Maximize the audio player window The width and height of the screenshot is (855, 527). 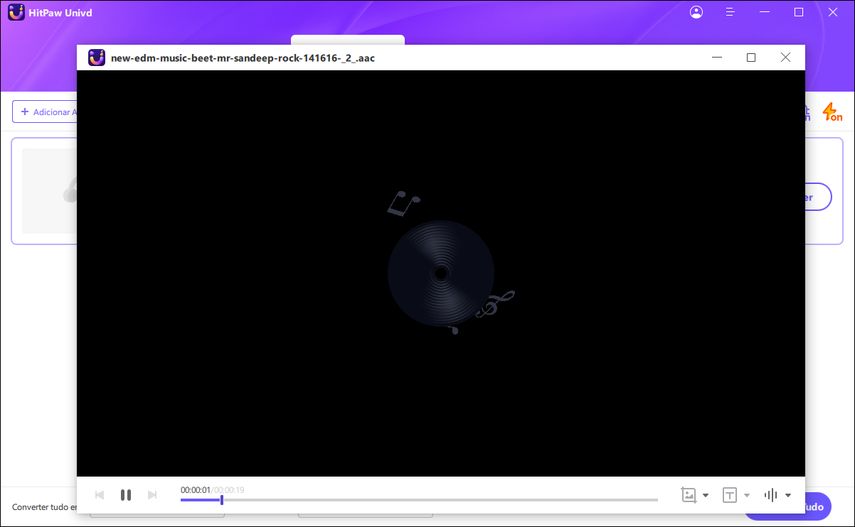tap(751, 57)
